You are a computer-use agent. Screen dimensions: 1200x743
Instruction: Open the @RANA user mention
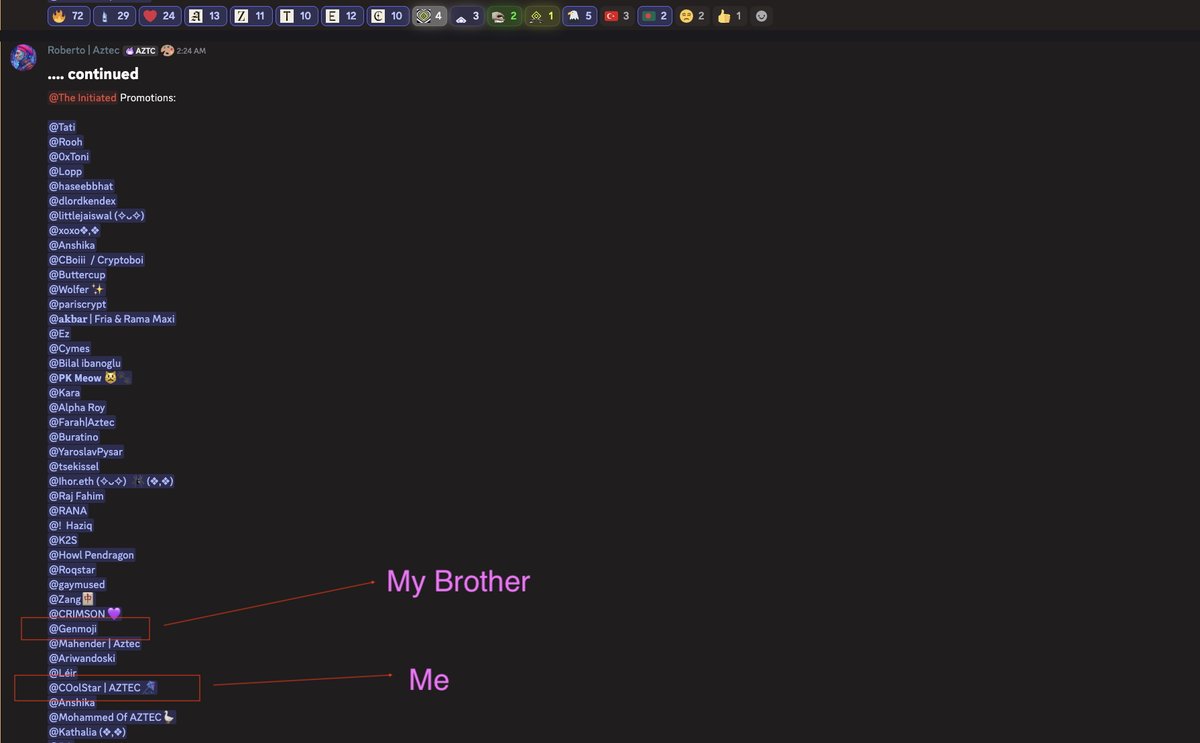(68, 511)
